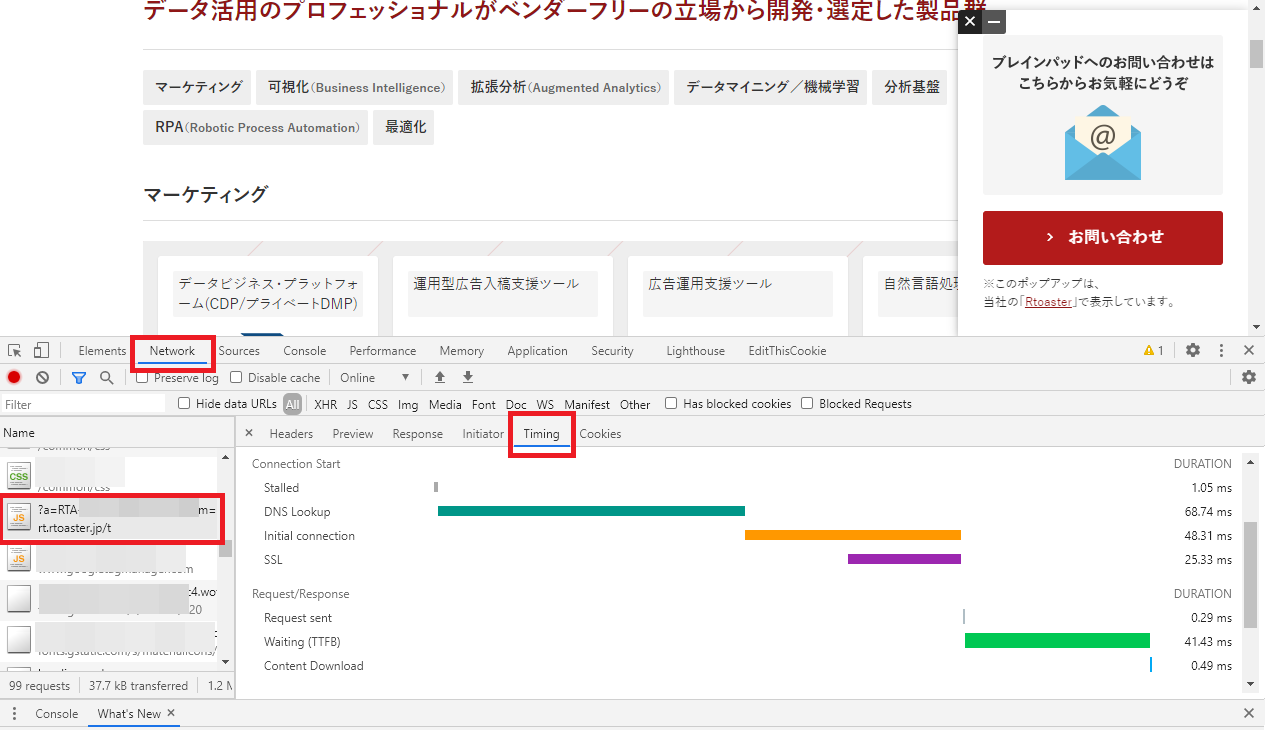The width and height of the screenshot is (1265, 730).
Task: Click the envelope mail icon in popup
Action: (1102, 142)
